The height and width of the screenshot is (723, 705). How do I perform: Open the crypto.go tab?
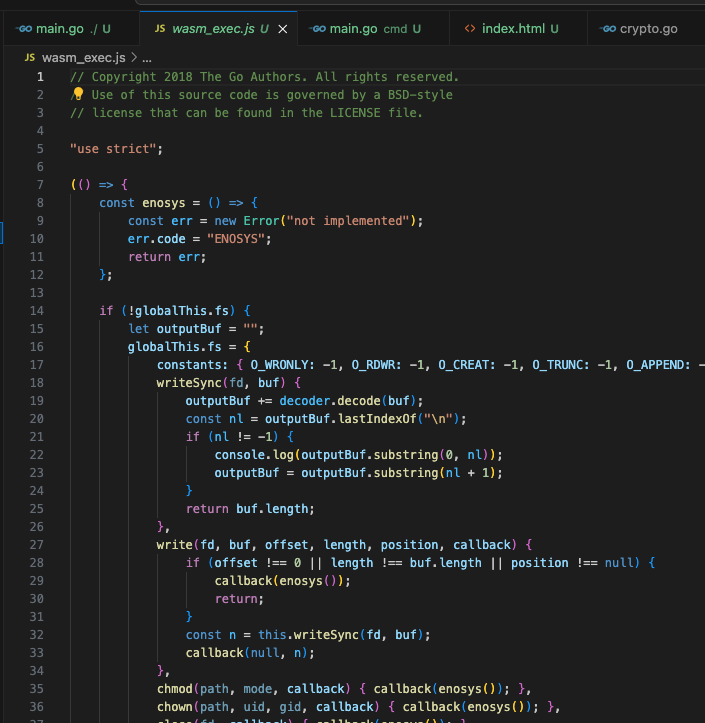[x=648, y=29]
